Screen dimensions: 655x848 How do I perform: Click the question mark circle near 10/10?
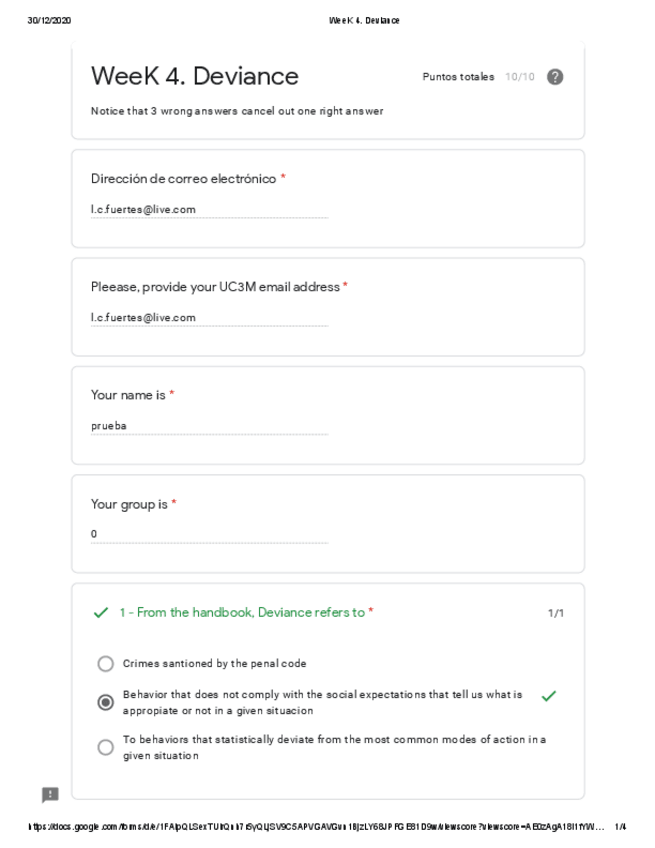(557, 75)
